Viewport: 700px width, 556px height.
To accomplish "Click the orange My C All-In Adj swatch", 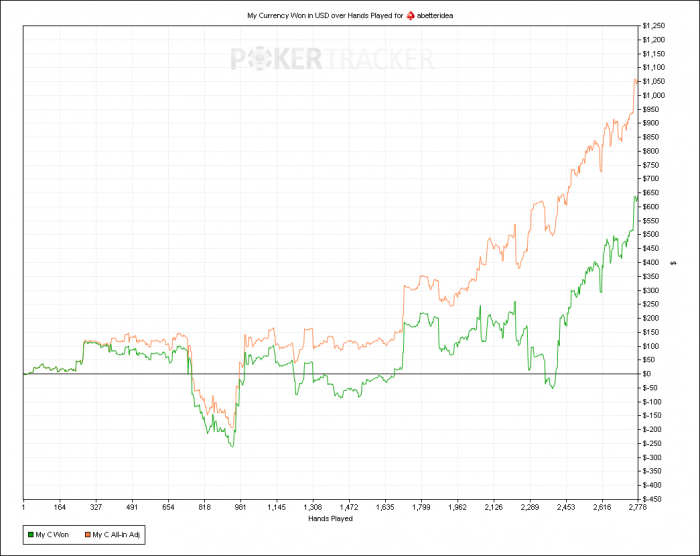I will (x=88, y=535).
